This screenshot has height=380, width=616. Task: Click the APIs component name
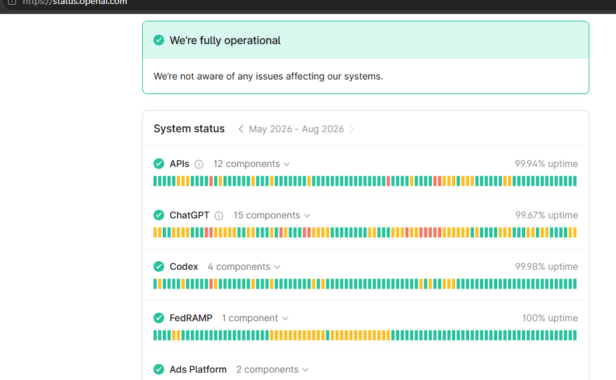pyautogui.click(x=179, y=163)
